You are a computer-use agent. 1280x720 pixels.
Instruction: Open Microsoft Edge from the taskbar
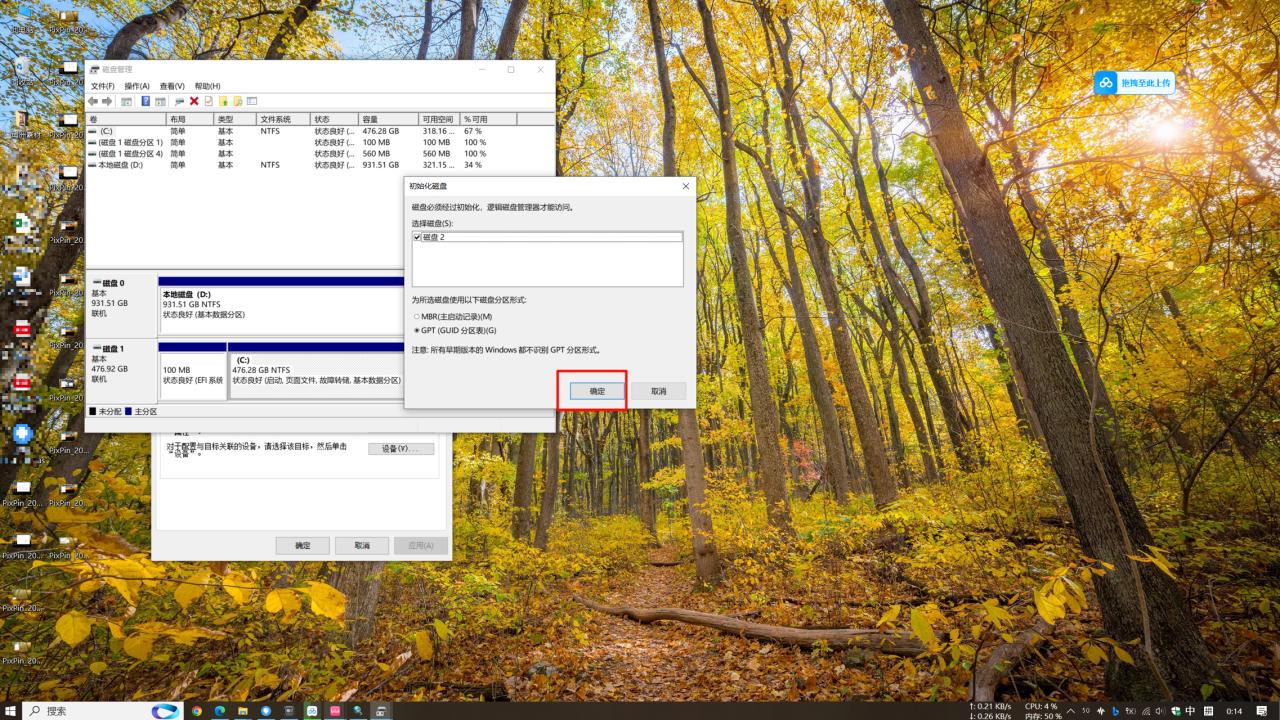(219, 711)
